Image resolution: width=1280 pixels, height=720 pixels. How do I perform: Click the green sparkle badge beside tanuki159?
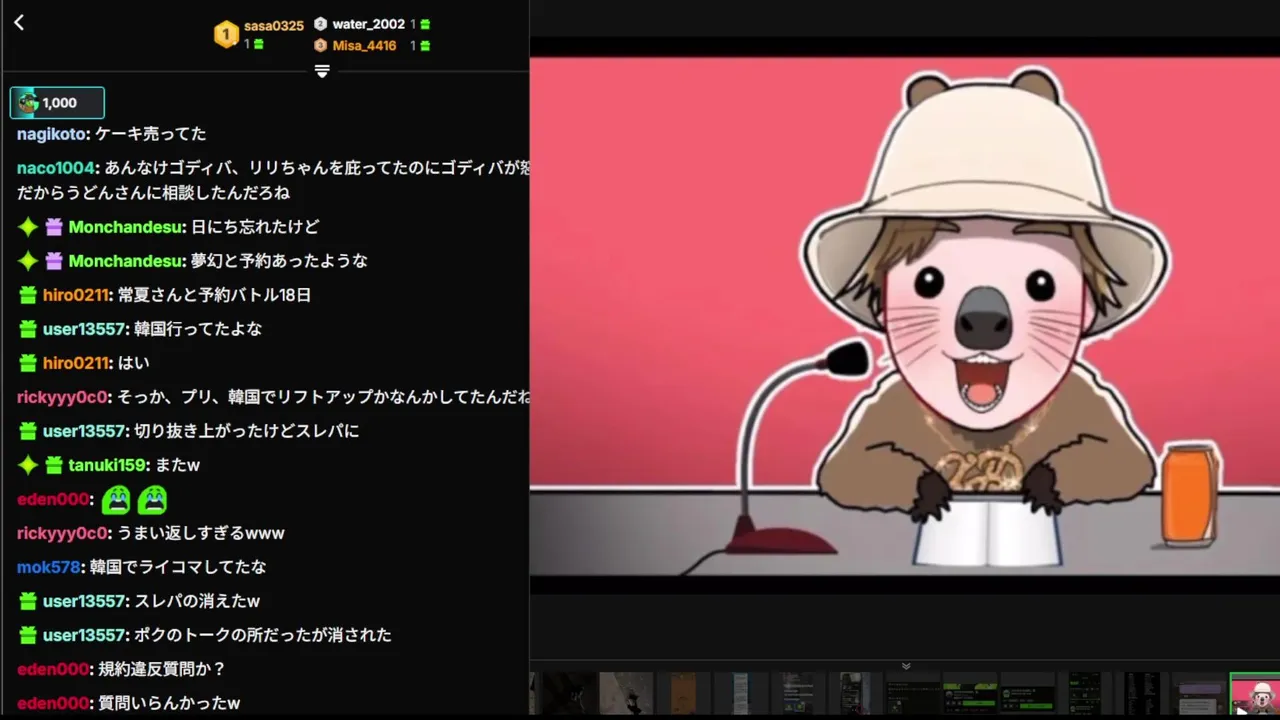(28, 466)
